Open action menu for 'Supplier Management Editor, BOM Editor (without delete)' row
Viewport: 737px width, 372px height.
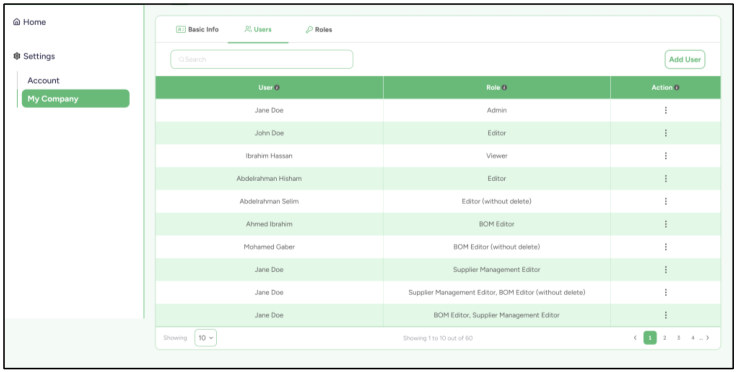[x=666, y=293]
